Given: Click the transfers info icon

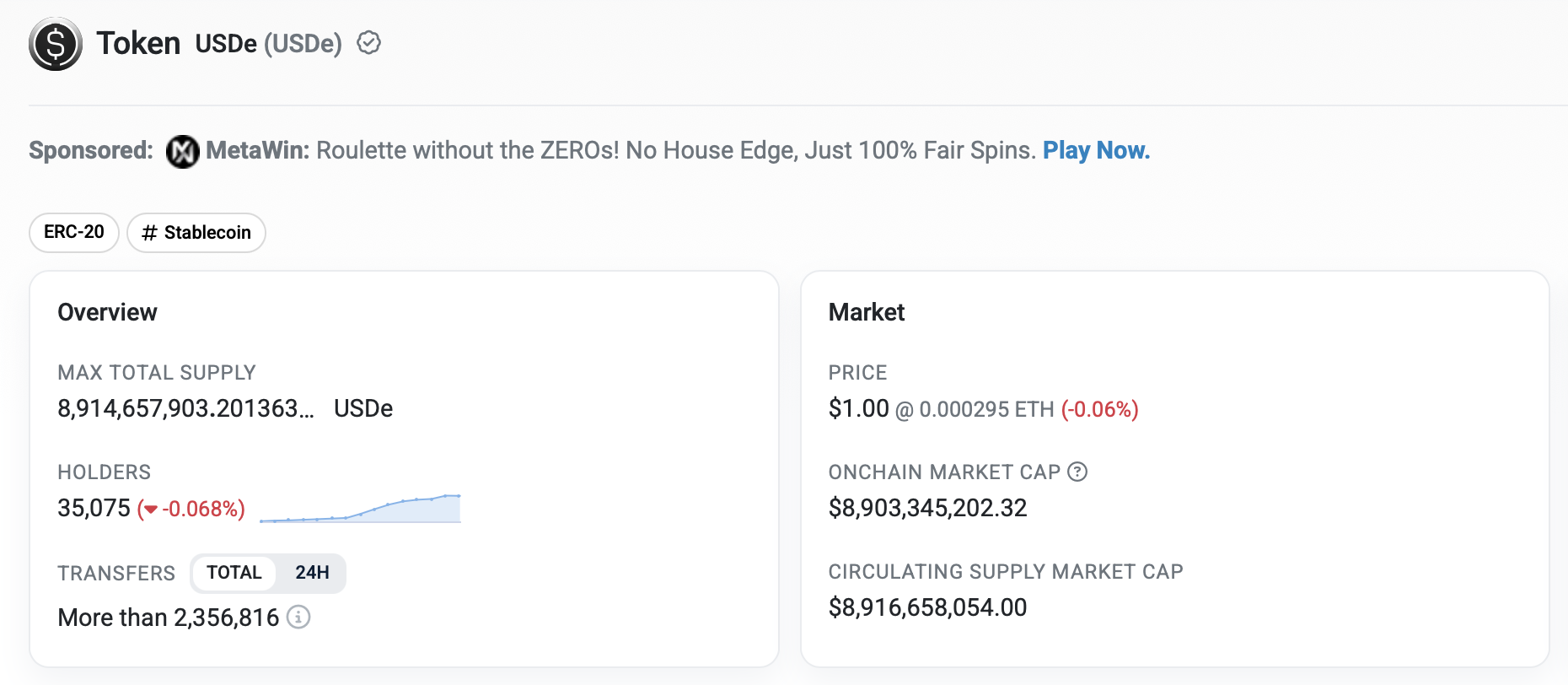Looking at the screenshot, I should click(298, 618).
